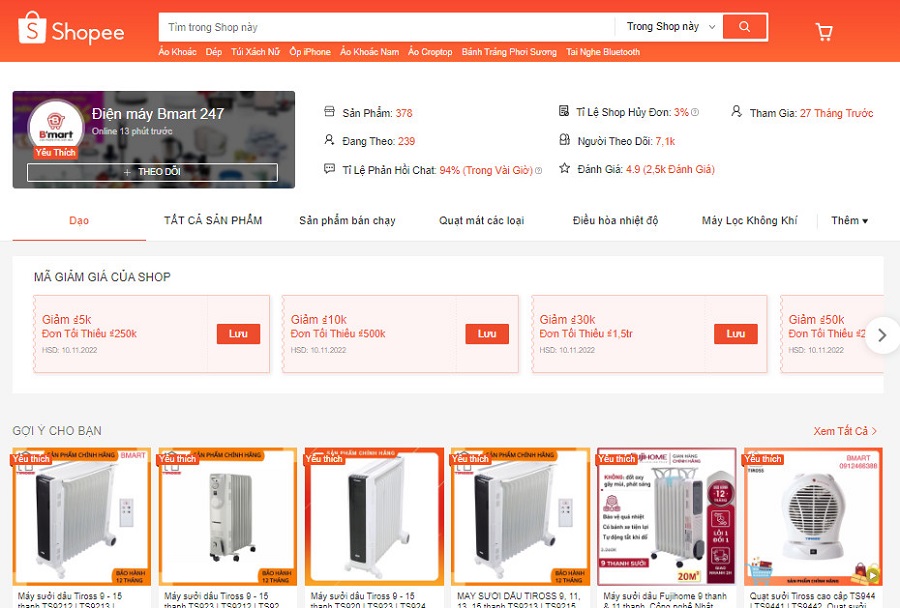Save the Giảm ₫5k voucher with Lưu
Viewport: 900px width, 608px height.
[238, 334]
